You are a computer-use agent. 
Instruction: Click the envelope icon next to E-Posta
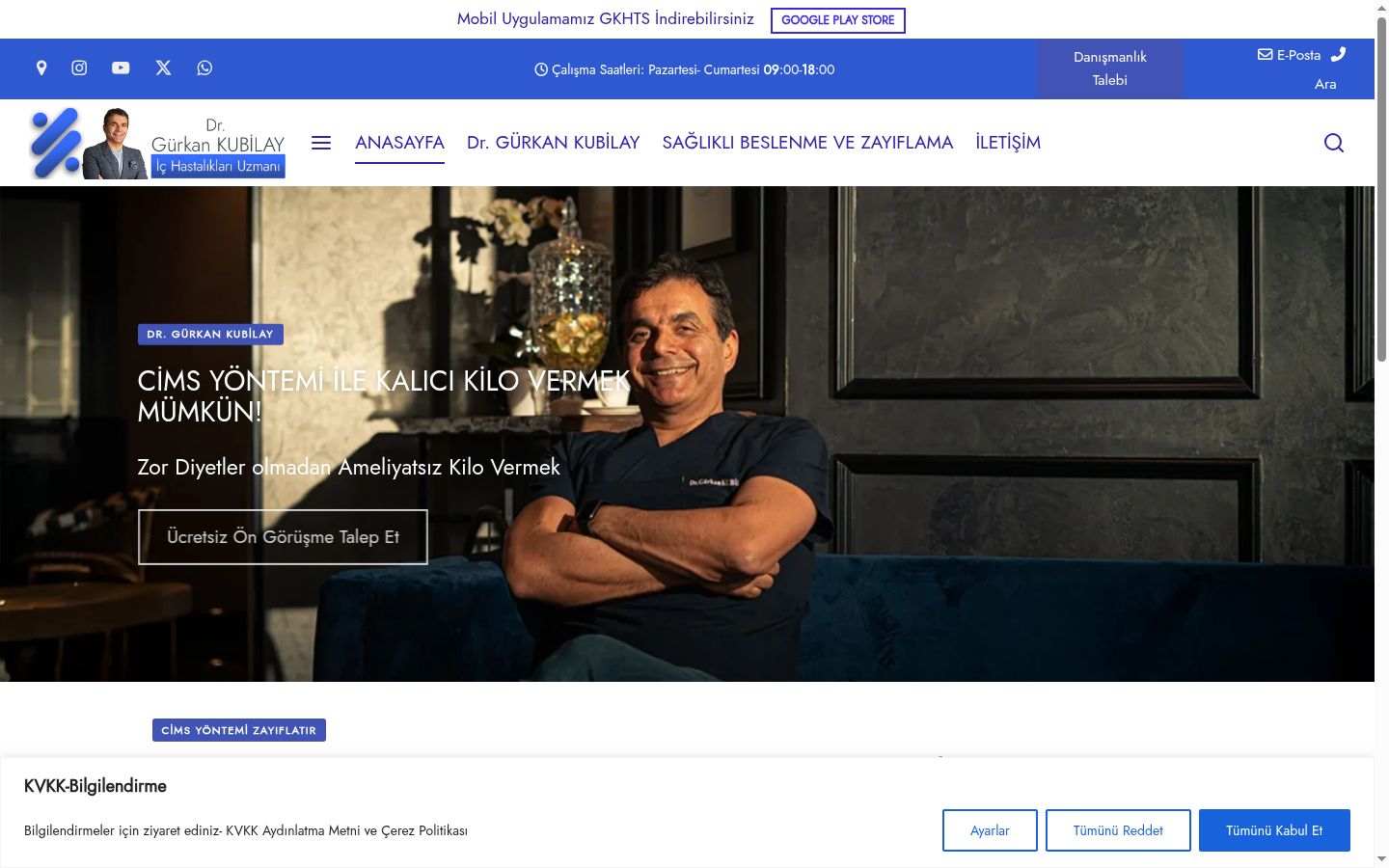pyautogui.click(x=1265, y=54)
